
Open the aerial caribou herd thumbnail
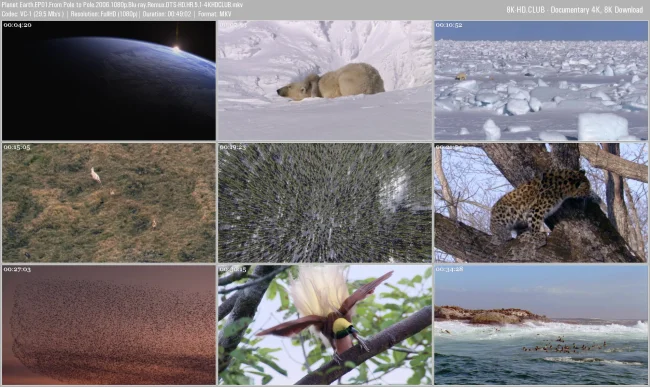pyautogui.click(x=325, y=203)
